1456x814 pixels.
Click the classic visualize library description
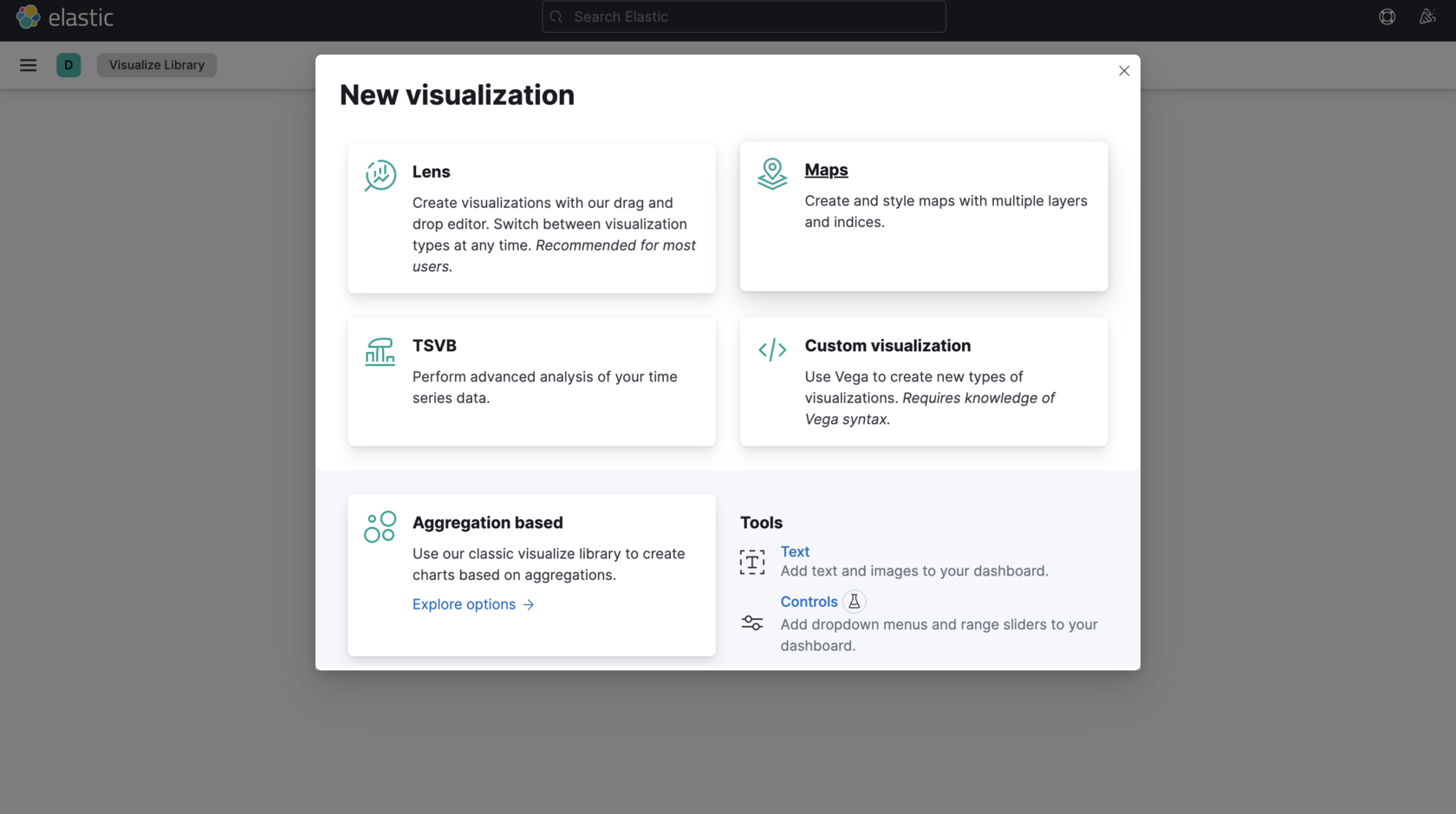549,564
